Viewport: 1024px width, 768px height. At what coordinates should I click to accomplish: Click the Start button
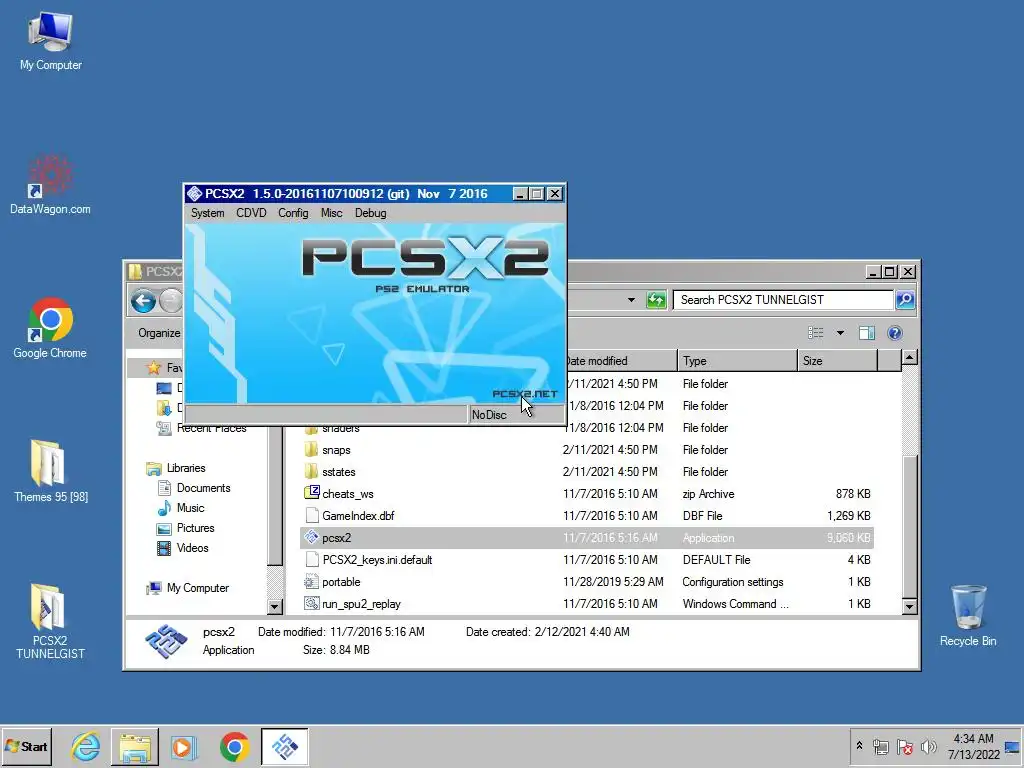pyautogui.click(x=26, y=746)
